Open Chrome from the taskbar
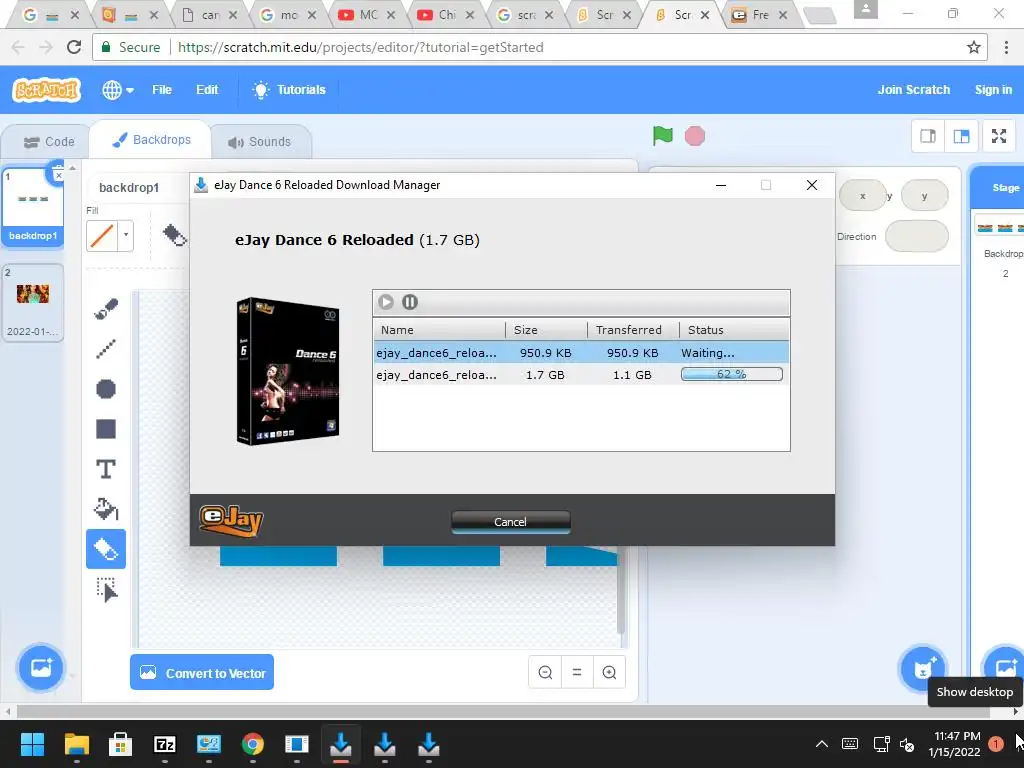The width and height of the screenshot is (1024, 768). [253, 744]
